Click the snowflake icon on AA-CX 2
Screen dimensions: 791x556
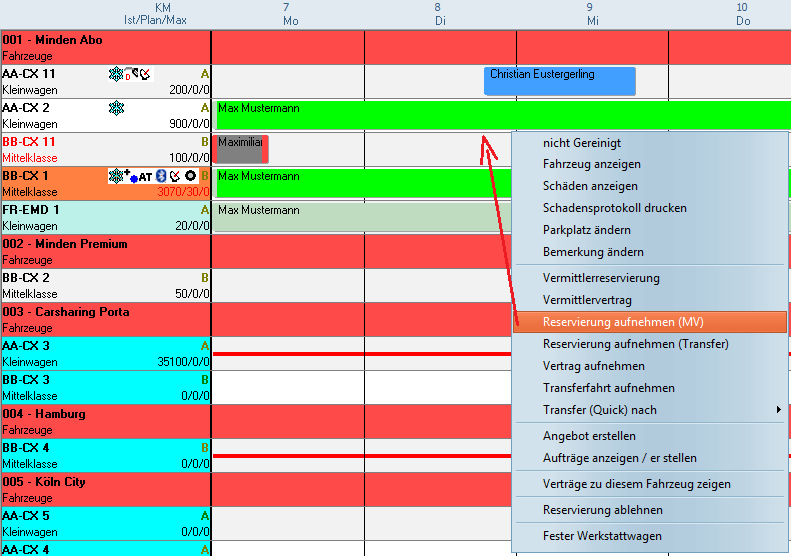pos(116,108)
